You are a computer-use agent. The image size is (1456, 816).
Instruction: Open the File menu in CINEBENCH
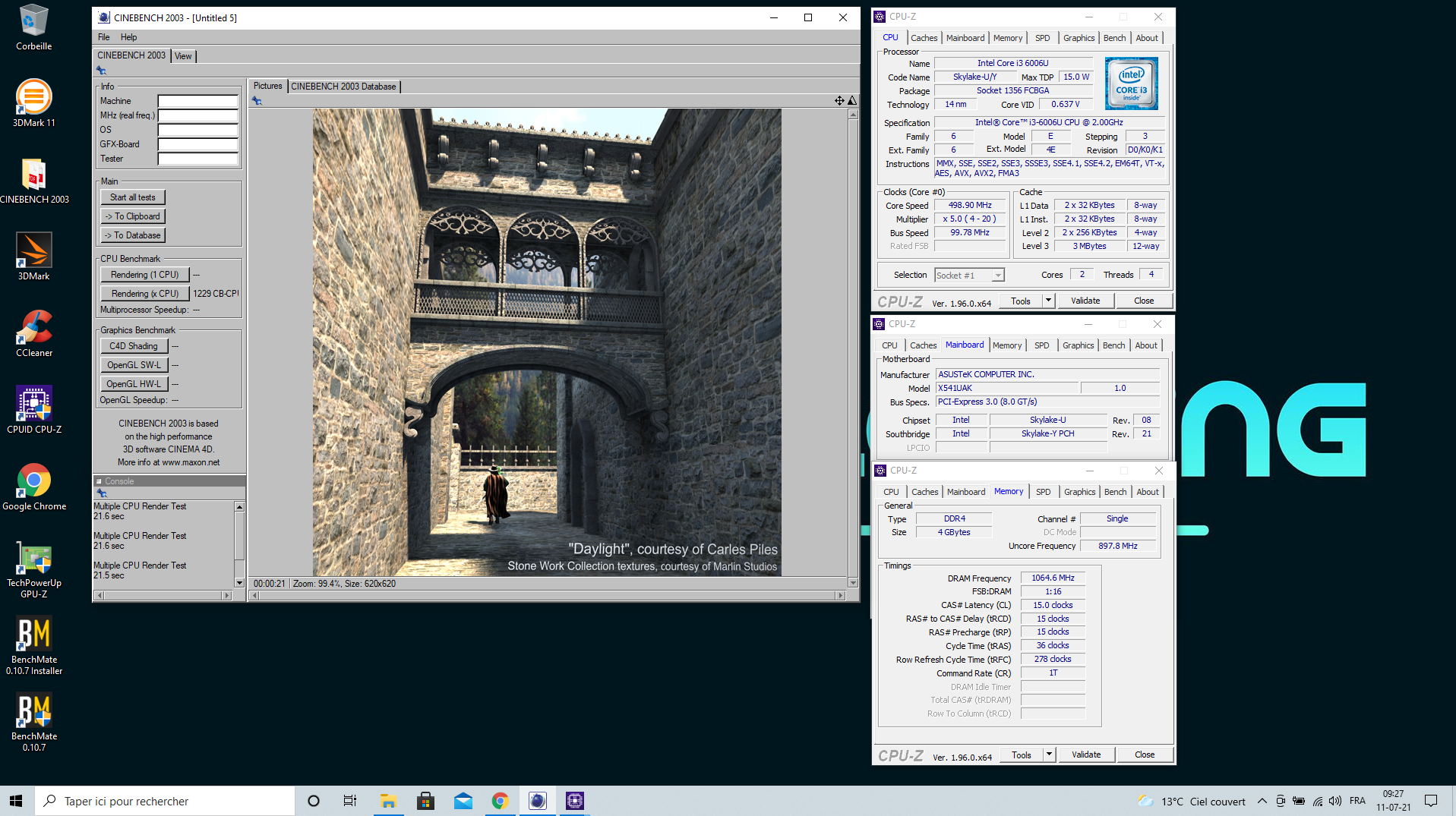coord(103,37)
